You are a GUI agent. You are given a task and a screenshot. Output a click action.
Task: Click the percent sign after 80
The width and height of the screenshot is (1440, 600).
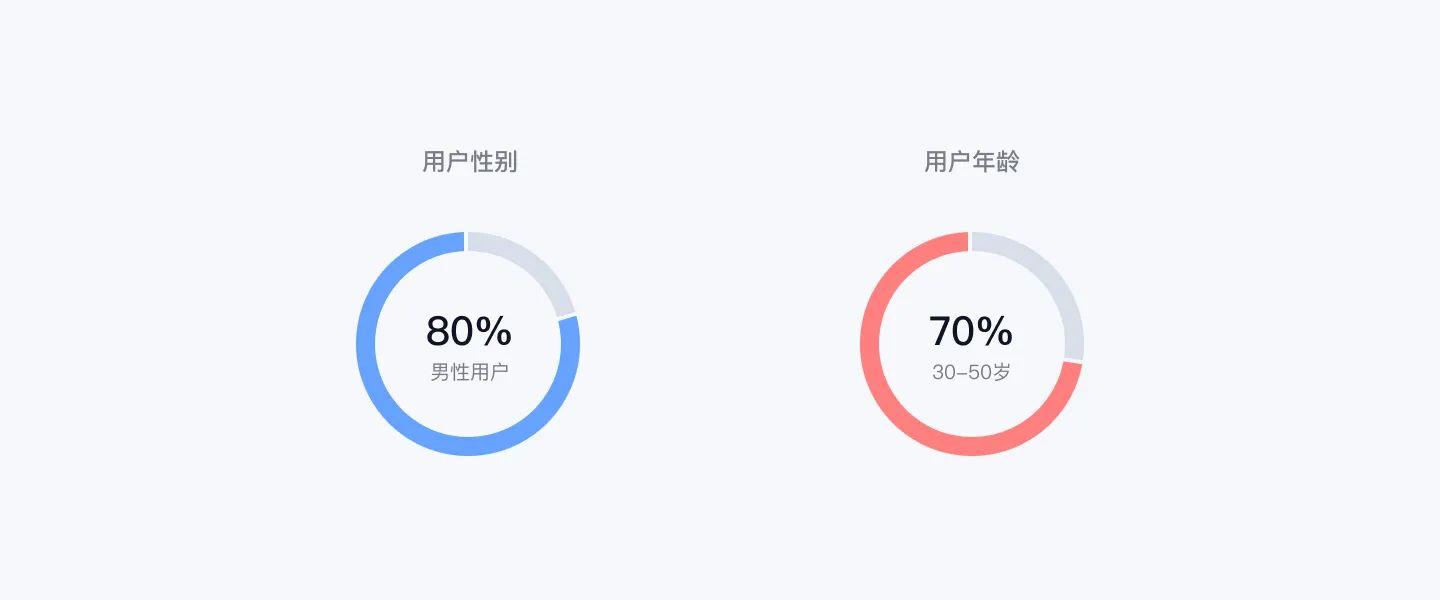pos(494,331)
